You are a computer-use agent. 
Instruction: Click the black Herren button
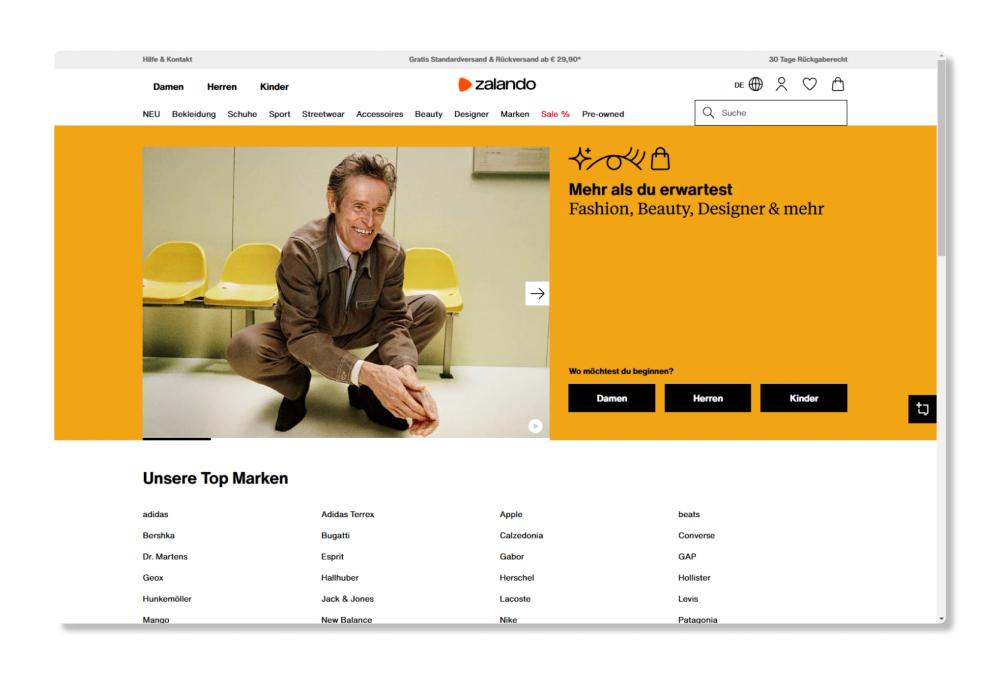(708, 398)
